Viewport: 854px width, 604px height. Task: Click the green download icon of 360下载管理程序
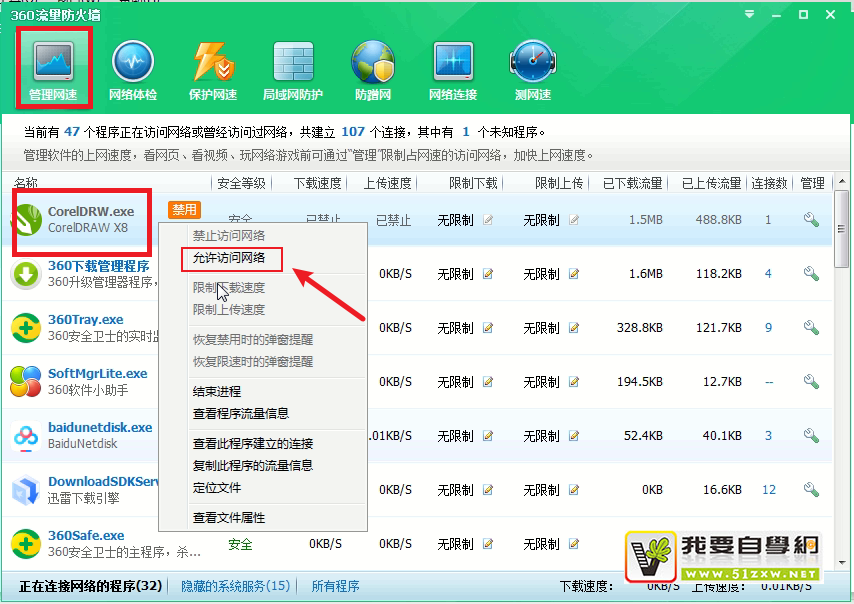tap(26, 274)
